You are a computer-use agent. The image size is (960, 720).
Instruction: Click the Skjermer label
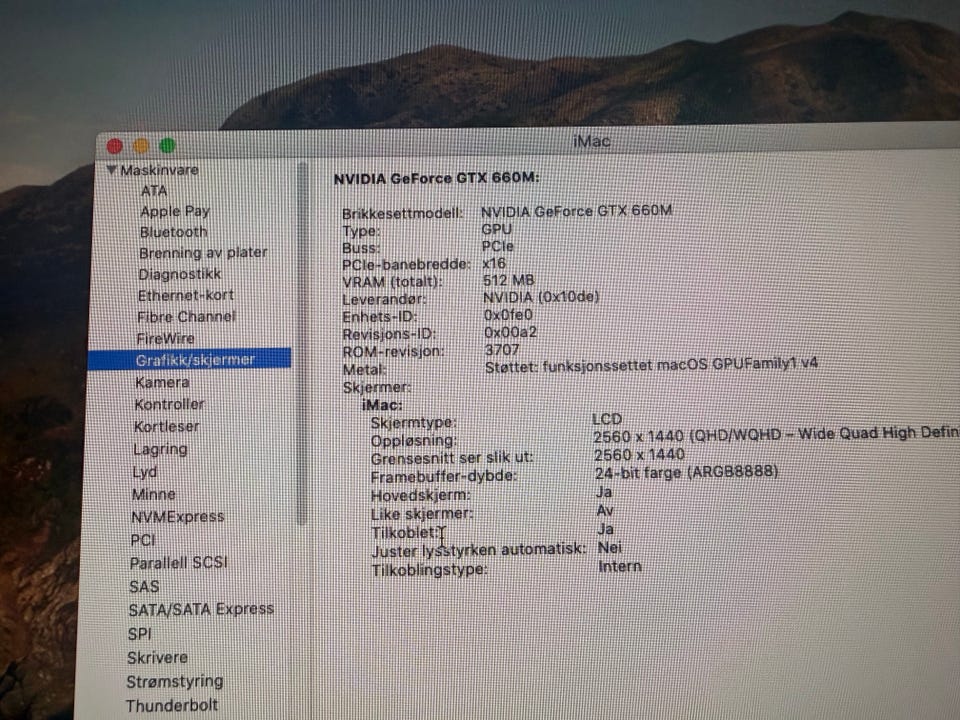pyautogui.click(x=377, y=388)
